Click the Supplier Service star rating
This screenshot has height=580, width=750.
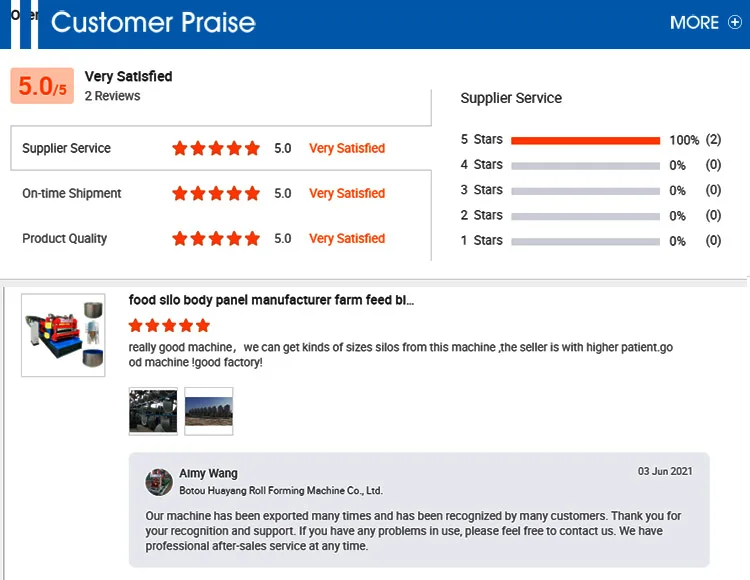[215, 148]
